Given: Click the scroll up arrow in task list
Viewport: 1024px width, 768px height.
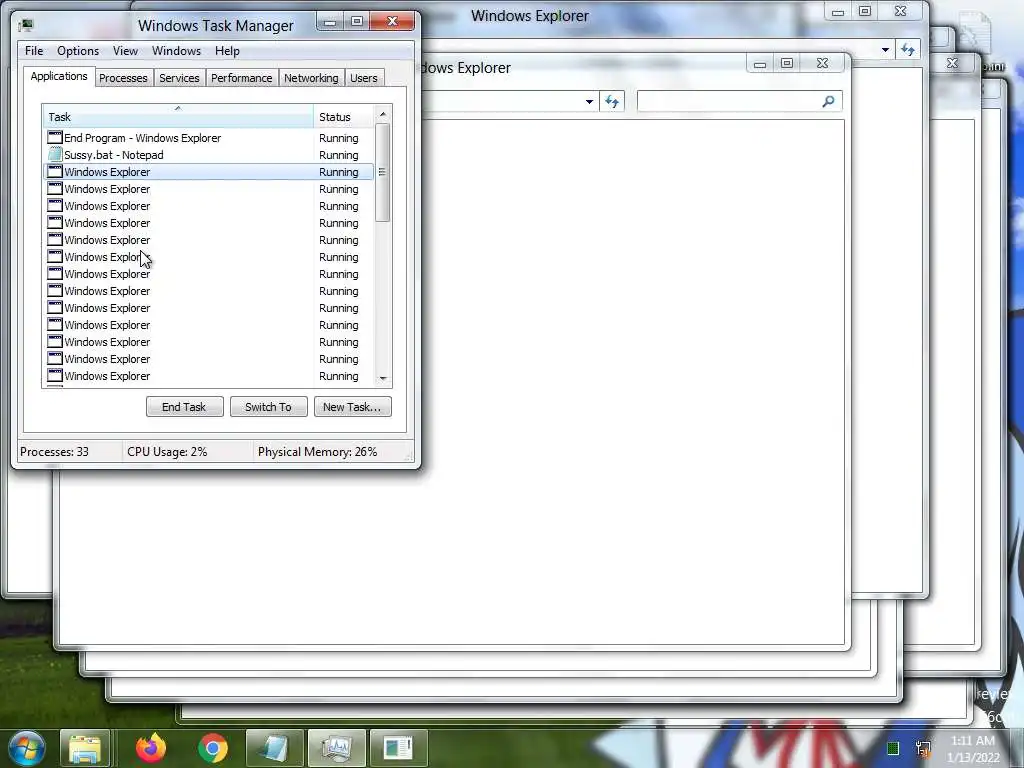Looking at the screenshot, I should 383,114.
